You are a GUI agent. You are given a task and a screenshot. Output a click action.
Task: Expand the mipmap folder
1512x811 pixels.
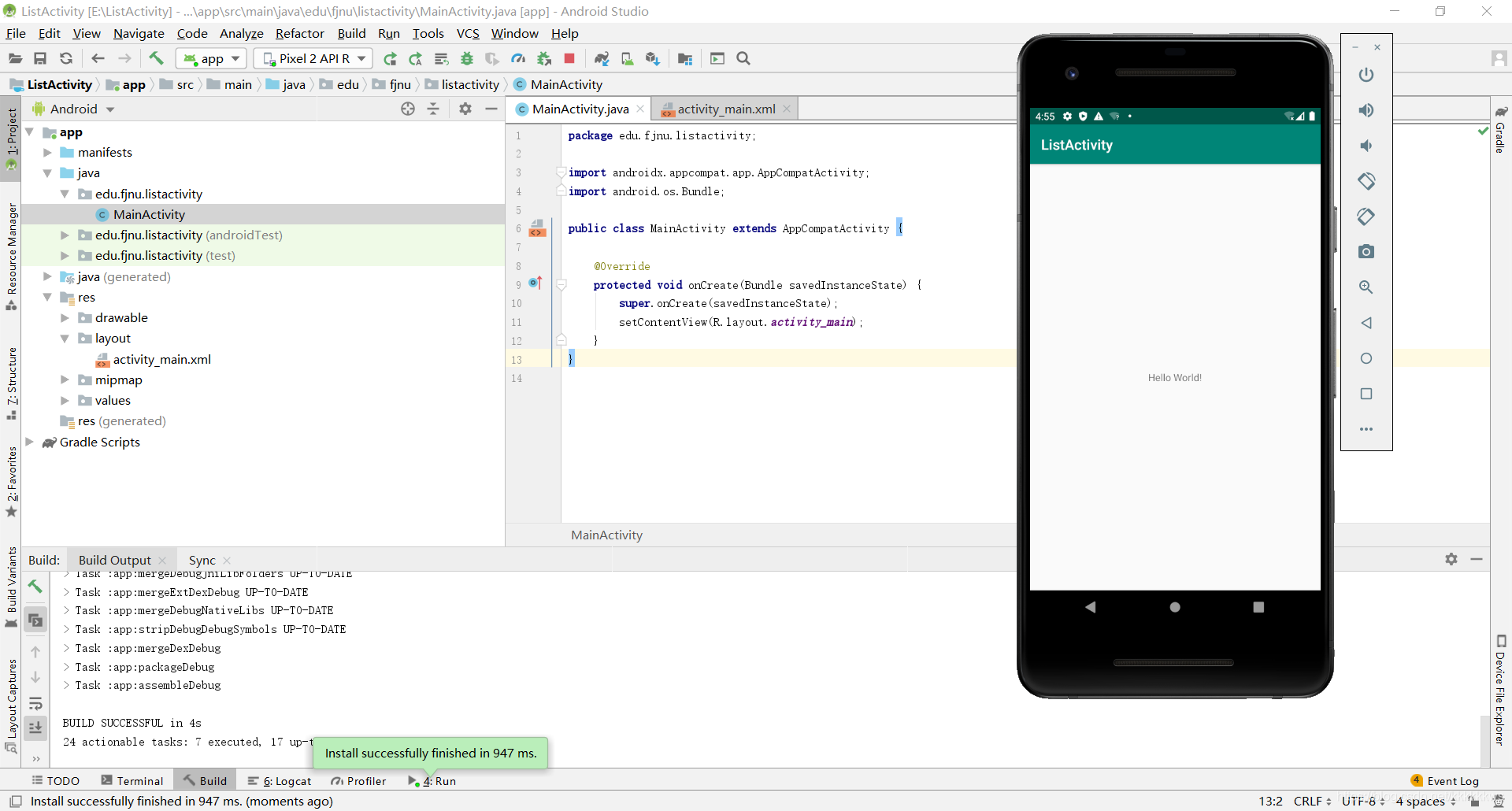coord(65,380)
